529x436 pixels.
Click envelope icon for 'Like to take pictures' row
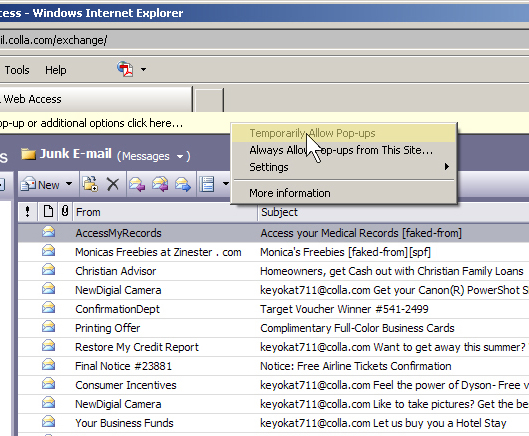click(x=49, y=403)
